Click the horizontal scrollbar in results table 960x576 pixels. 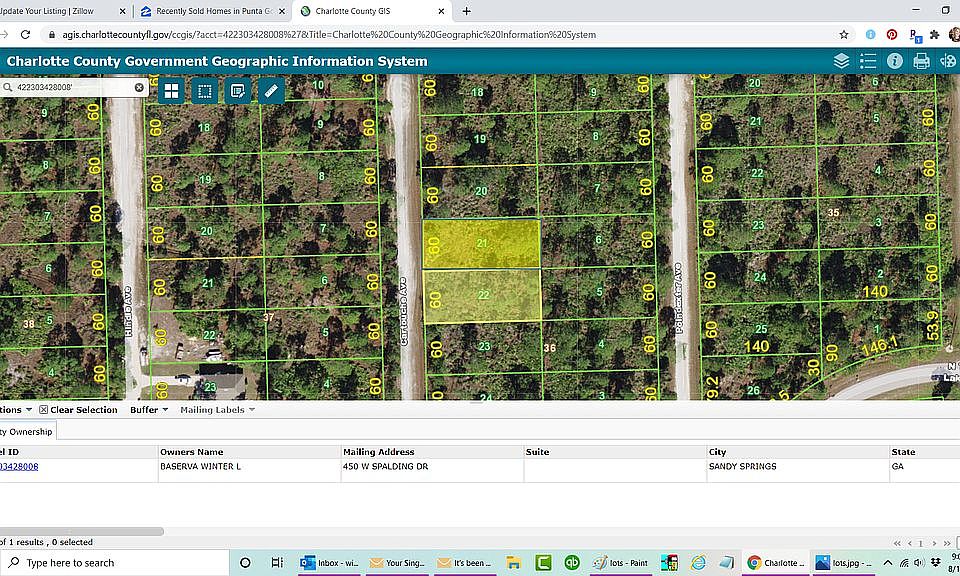pos(81,531)
